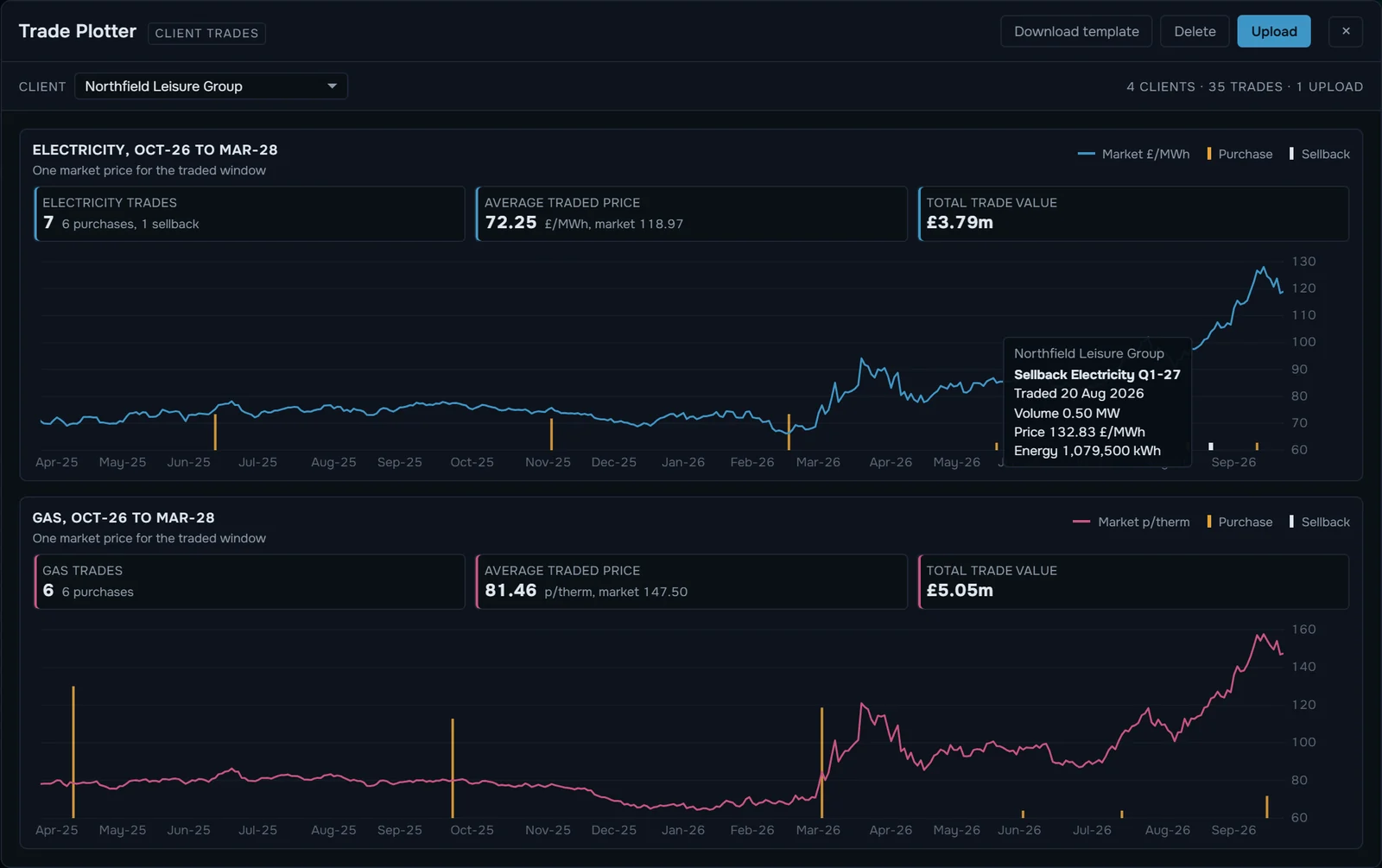The width and height of the screenshot is (1382, 868).
Task: Click 'Traded 20 Aug 2026' tooltip line
Action: 1079,393
